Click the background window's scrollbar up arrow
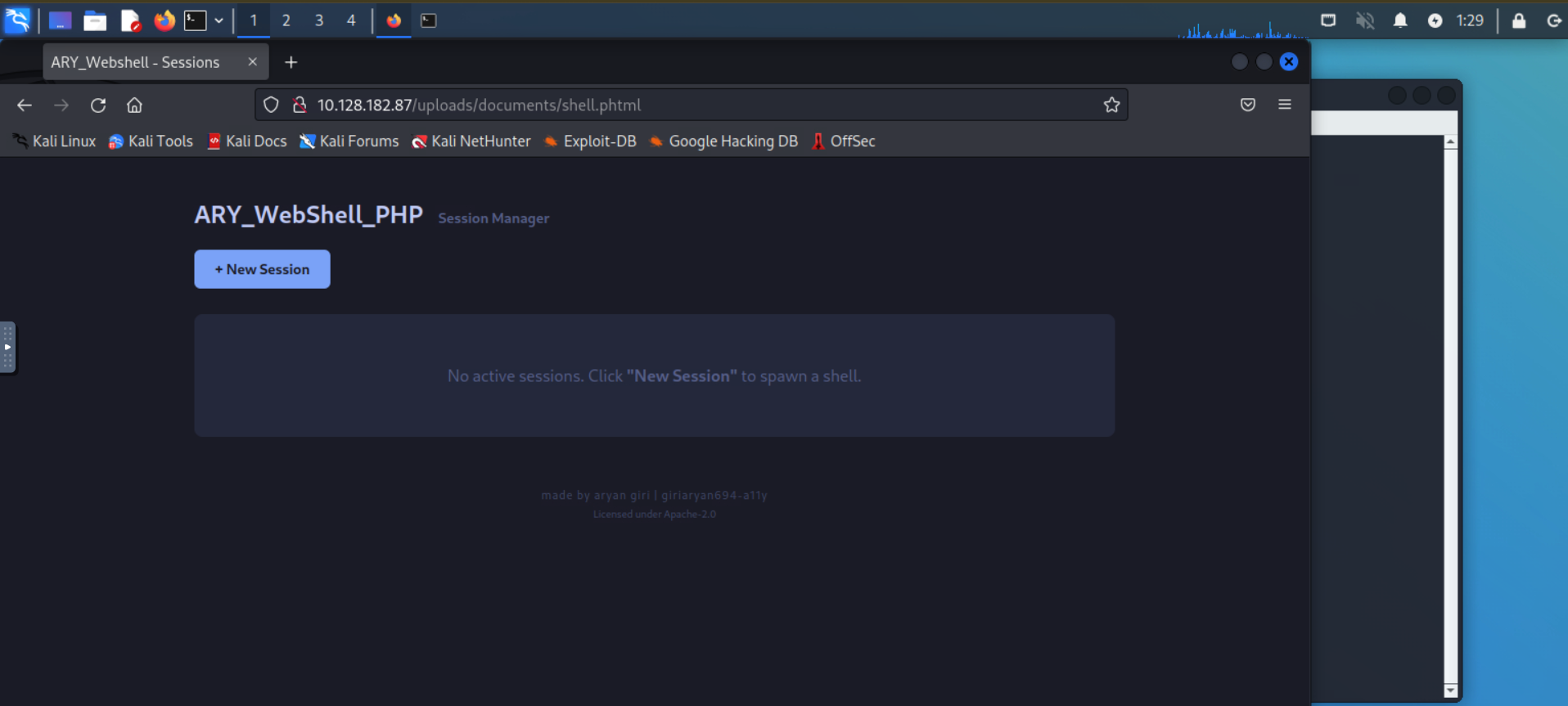1568x706 pixels. coord(1450,142)
